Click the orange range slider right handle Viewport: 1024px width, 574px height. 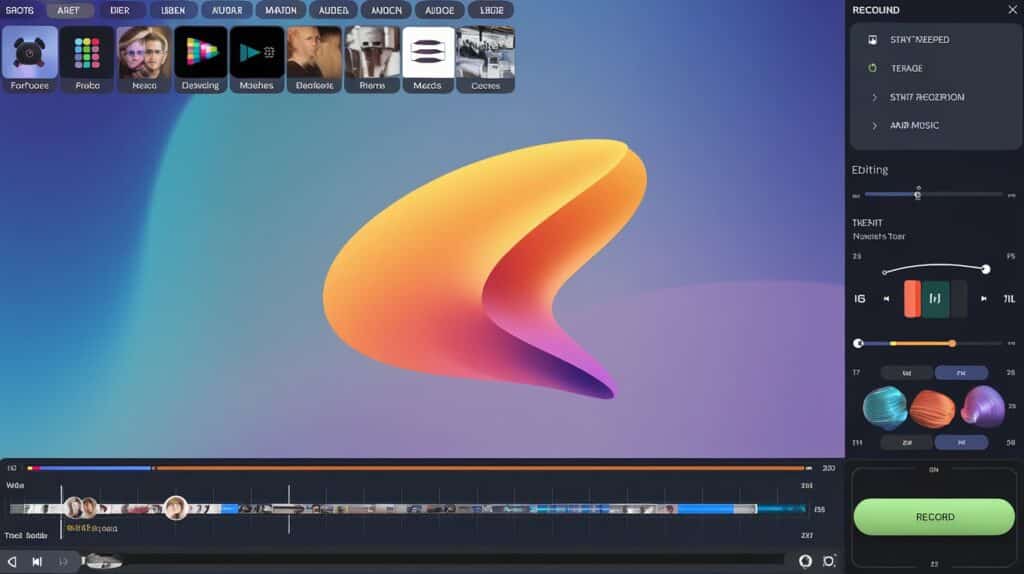pos(953,343)
